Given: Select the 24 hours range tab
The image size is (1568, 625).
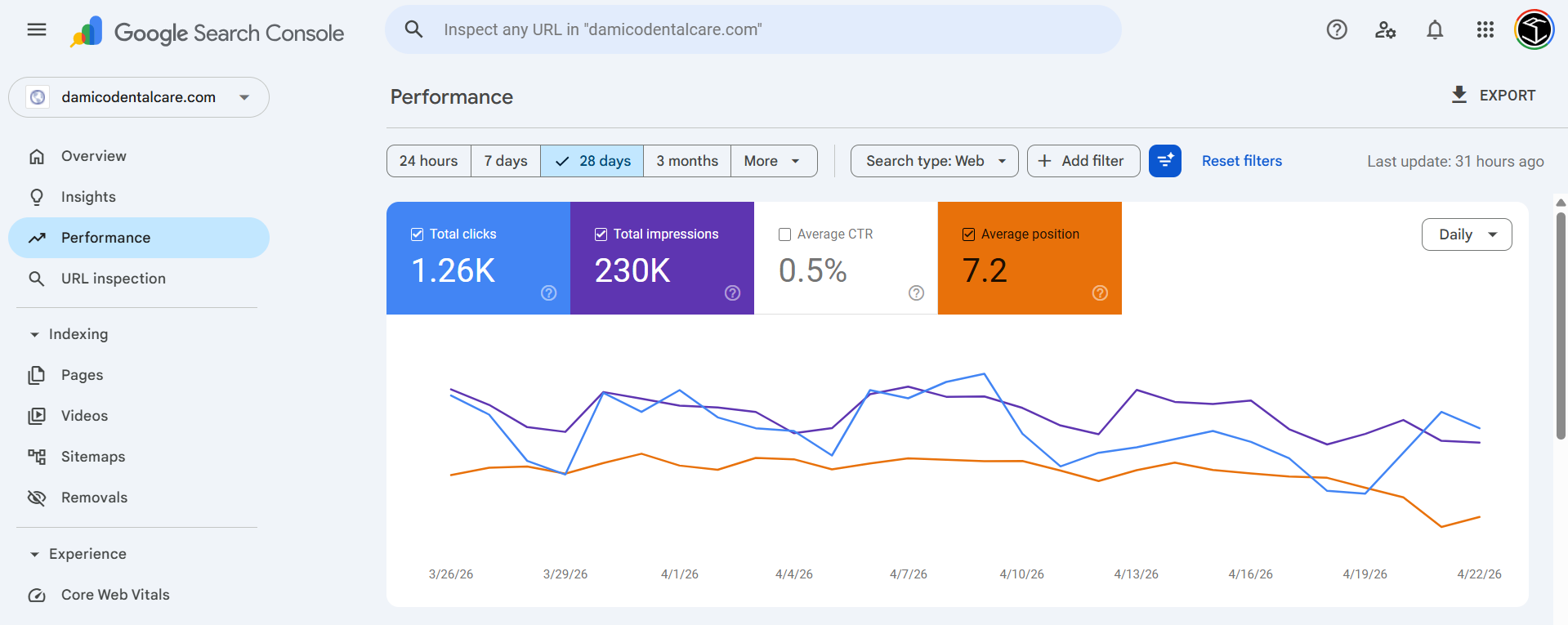Looking at the screenshot, I should 429,161.
